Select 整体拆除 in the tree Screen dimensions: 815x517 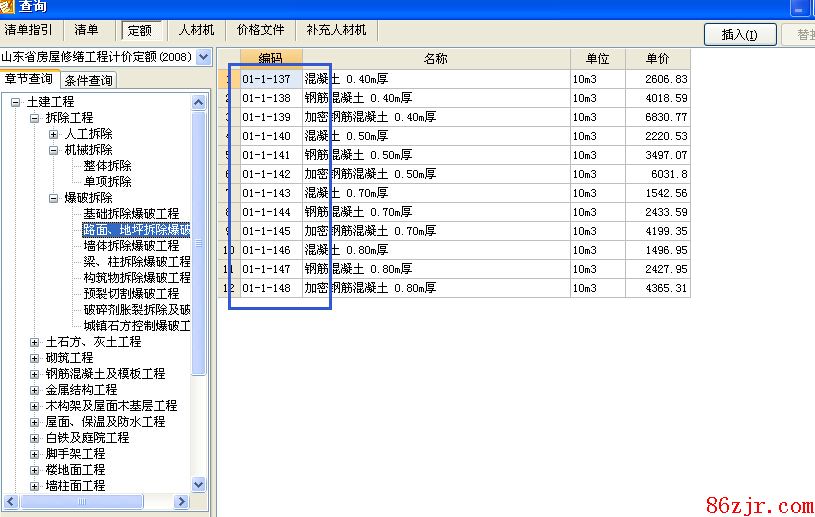tap(107, 166)
